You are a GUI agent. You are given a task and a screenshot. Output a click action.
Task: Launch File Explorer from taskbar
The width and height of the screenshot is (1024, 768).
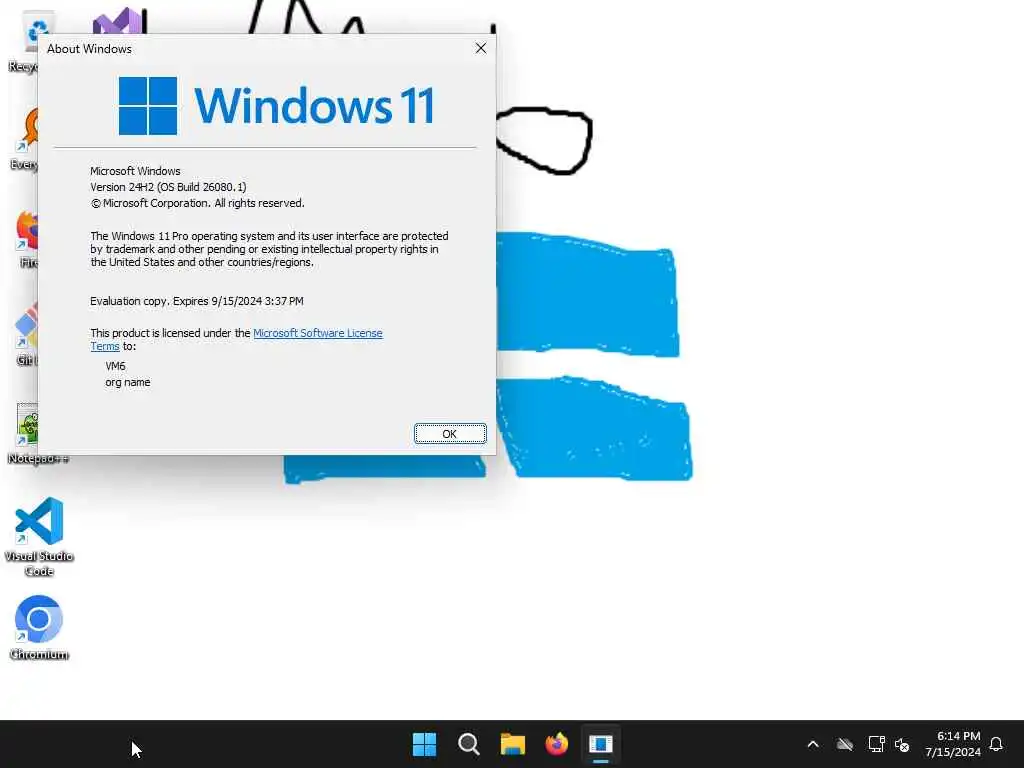(x=513, y=744)
